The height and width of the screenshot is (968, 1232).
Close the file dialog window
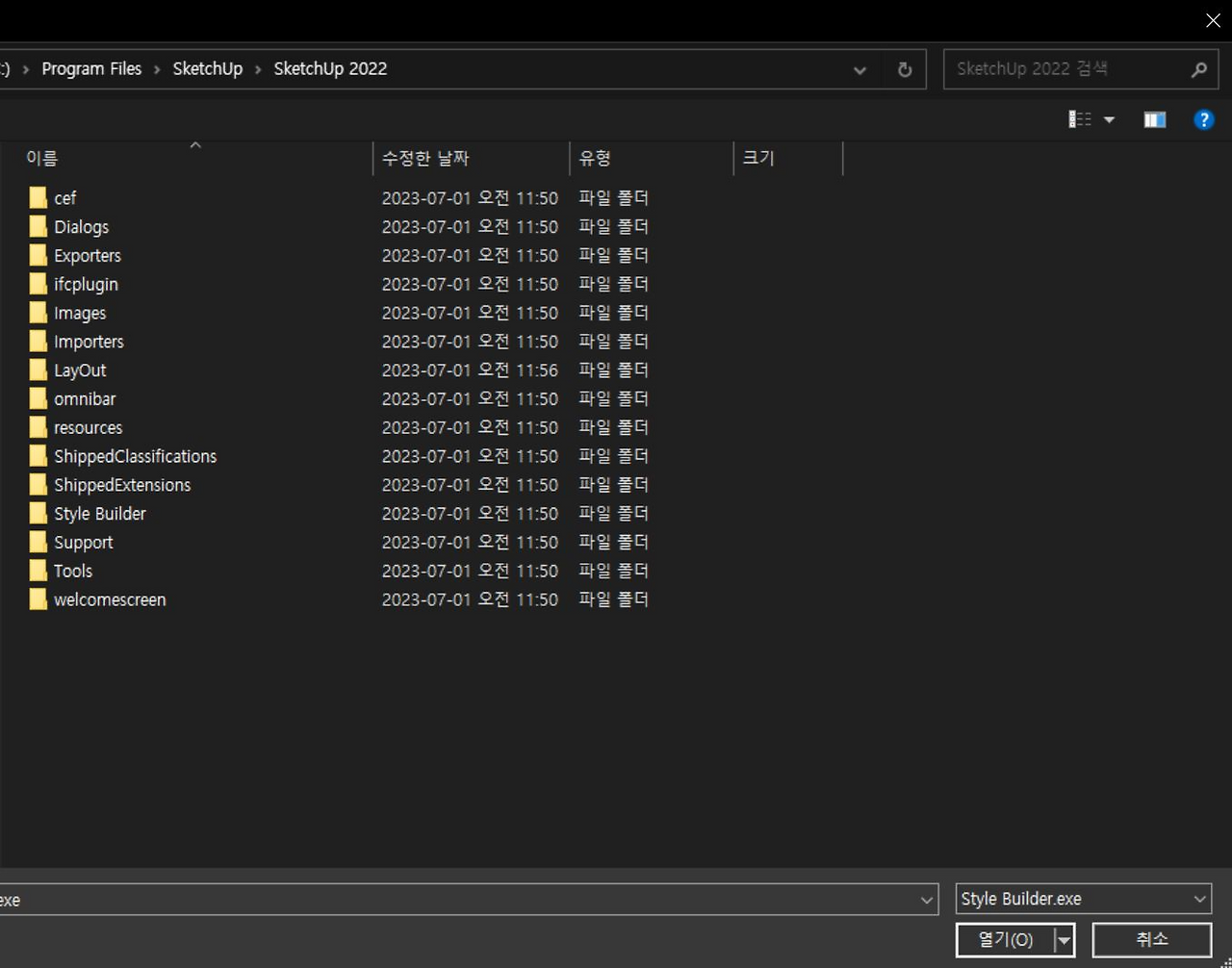(x=1213, y=20)
